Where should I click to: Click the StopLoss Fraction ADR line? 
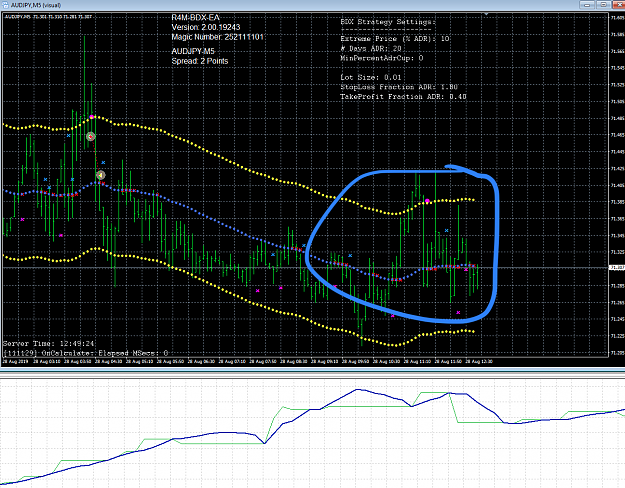click(x=399, y=87)
